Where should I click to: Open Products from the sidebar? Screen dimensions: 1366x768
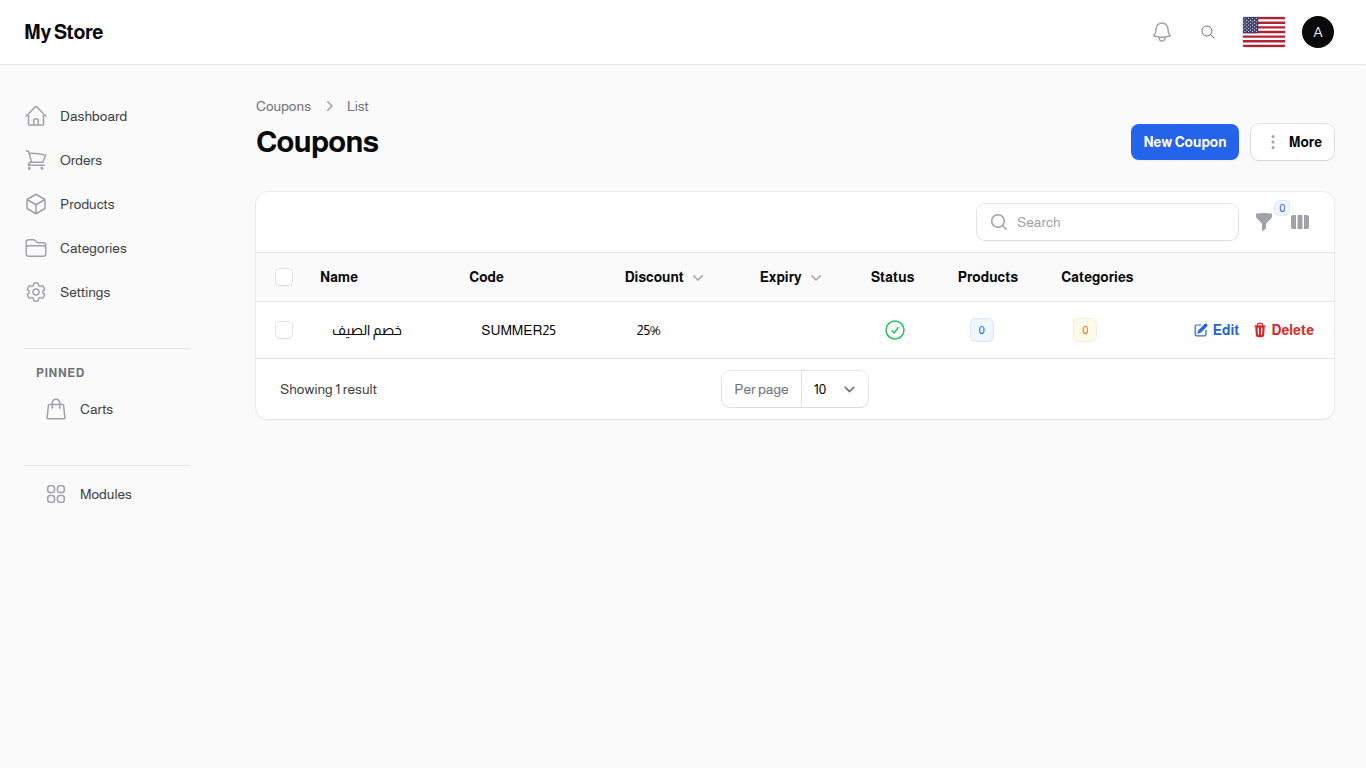coord(87,204)
